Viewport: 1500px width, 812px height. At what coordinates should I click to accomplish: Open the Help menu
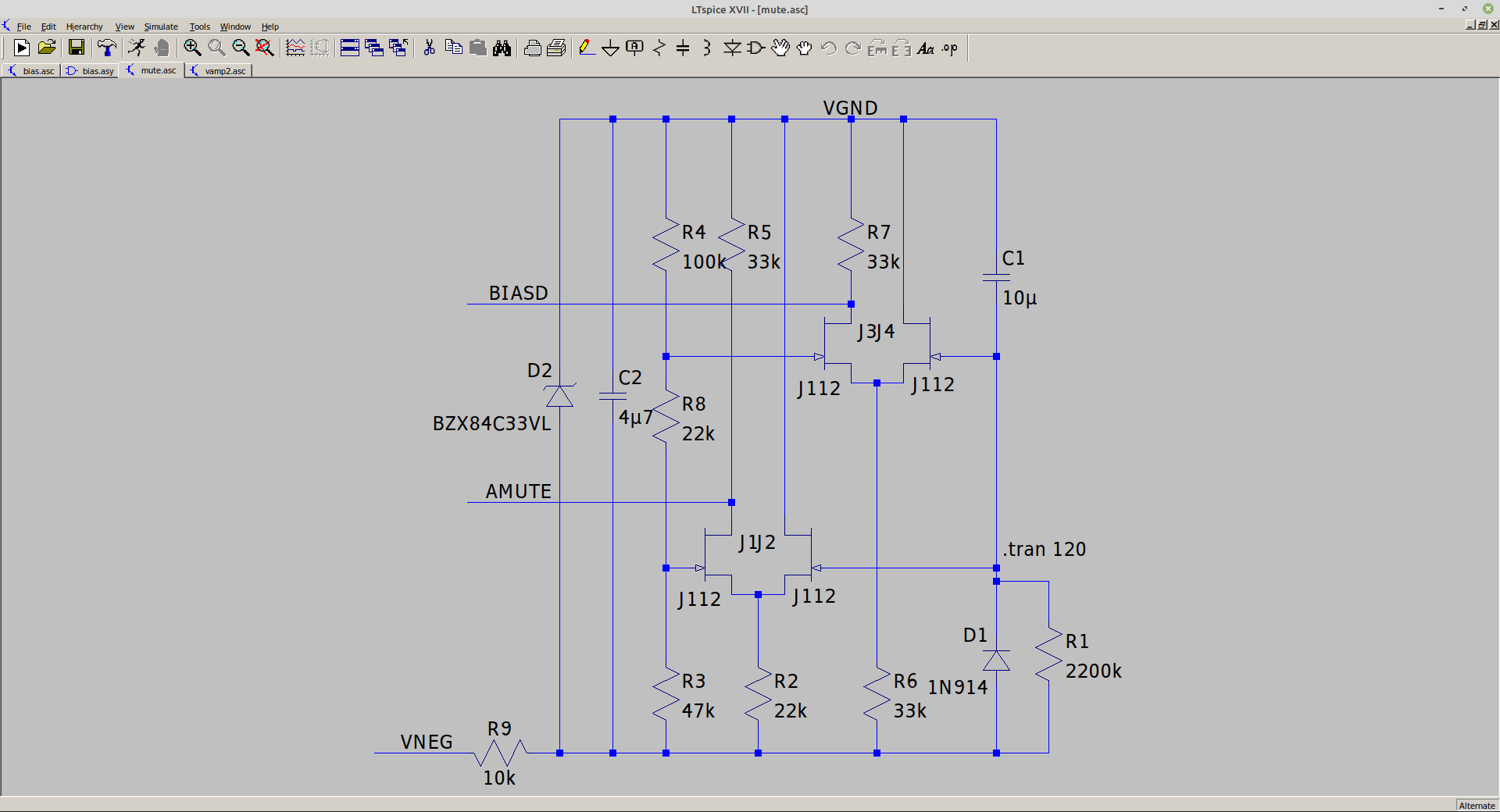pyautogui.click(x=270, y=27)
